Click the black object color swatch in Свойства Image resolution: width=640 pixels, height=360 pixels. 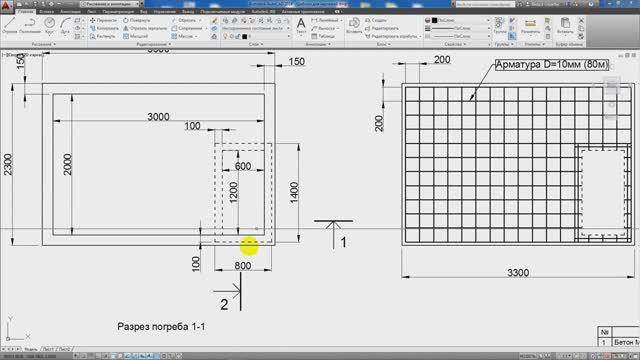pyautogui.click(x=434, y=20)
